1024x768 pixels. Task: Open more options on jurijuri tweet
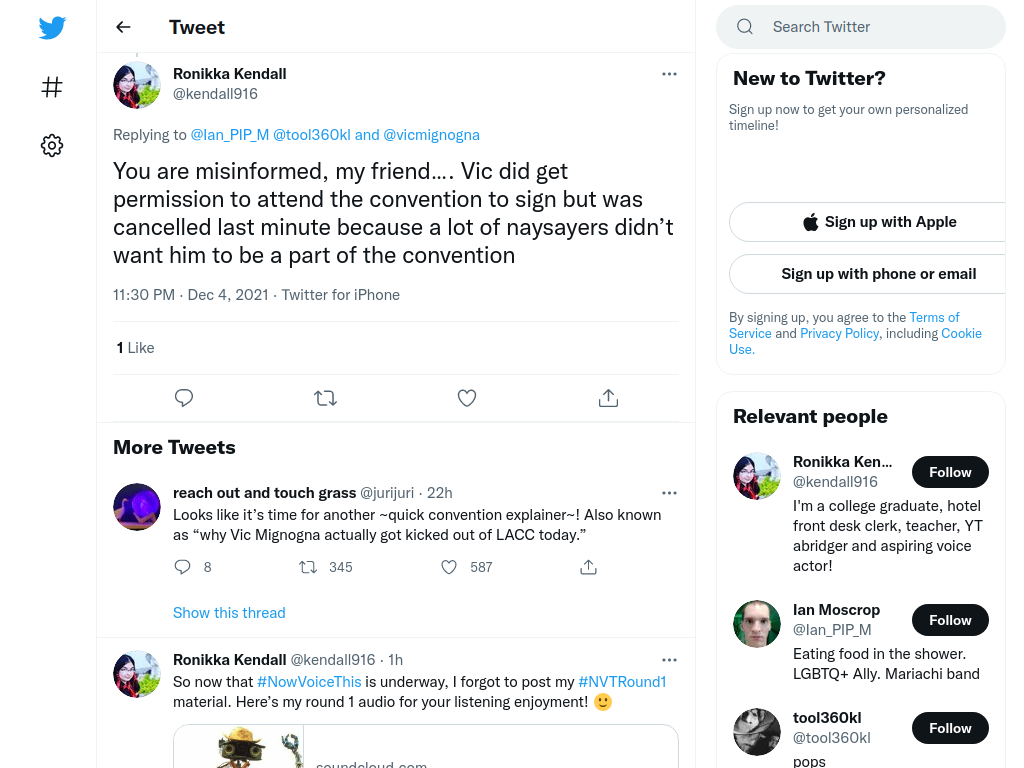tap(669, 493)
